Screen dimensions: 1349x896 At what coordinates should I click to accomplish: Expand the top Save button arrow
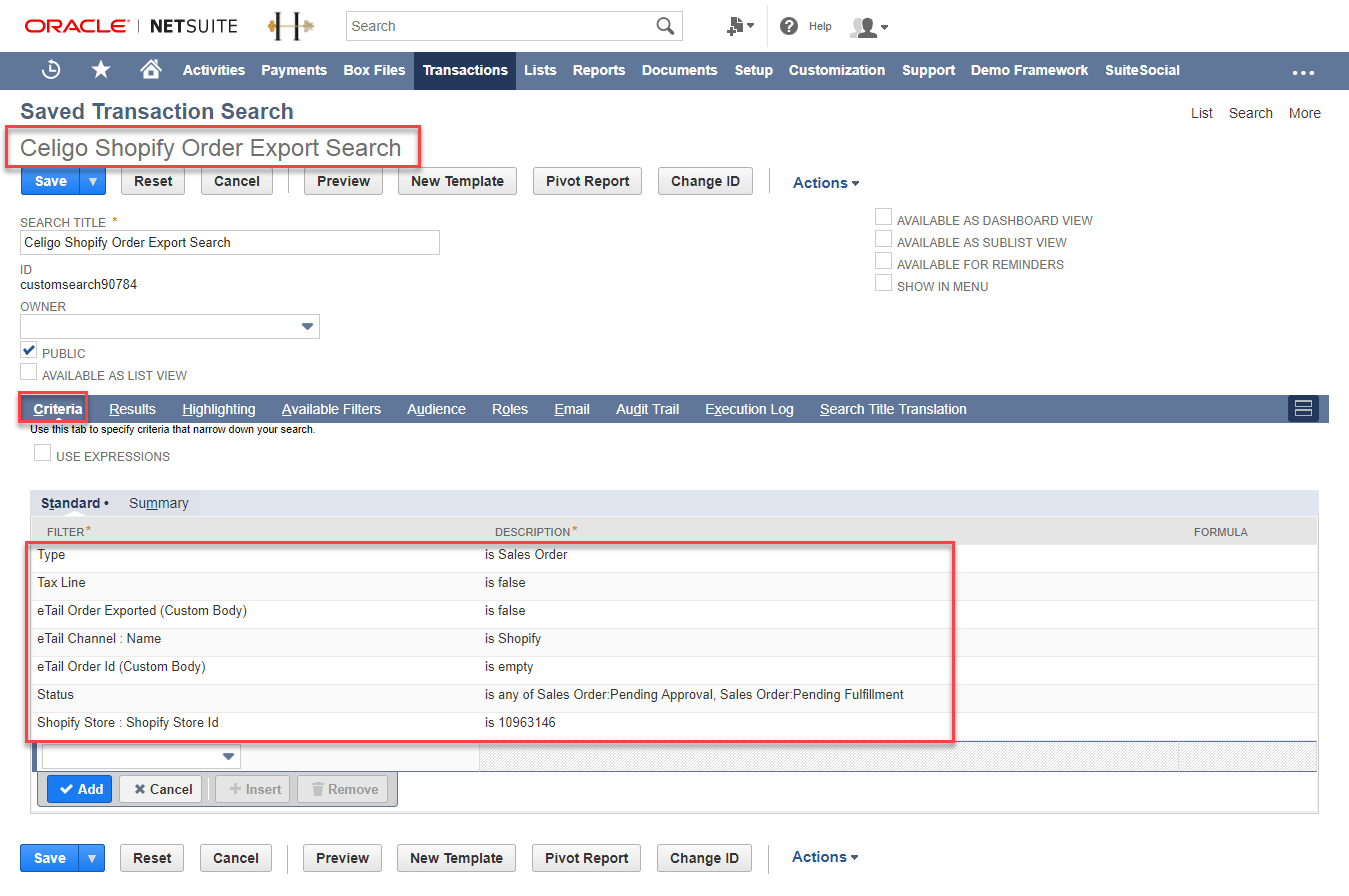click(x=93, y=181)
